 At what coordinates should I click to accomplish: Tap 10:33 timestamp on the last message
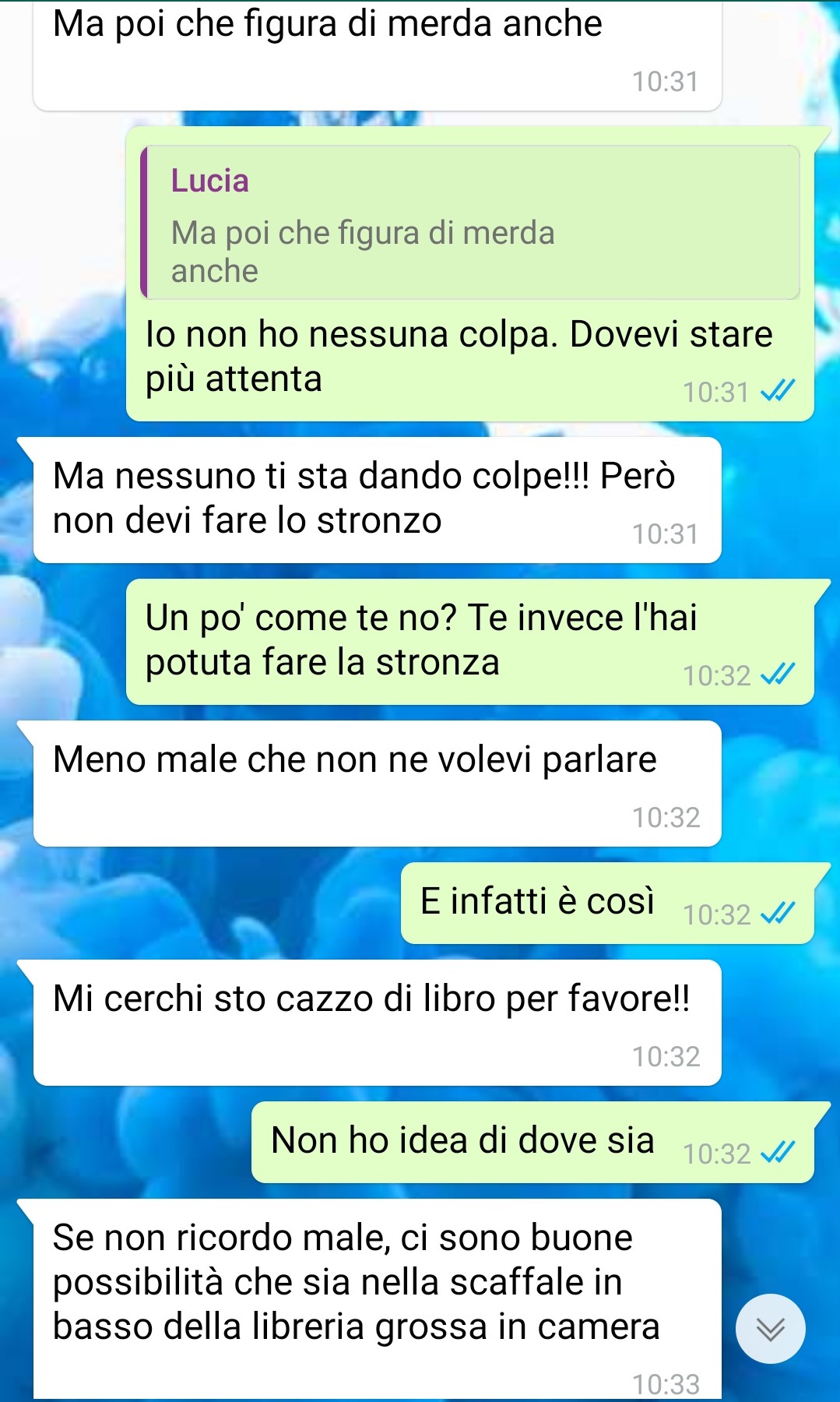click(x=666, y=1385)
